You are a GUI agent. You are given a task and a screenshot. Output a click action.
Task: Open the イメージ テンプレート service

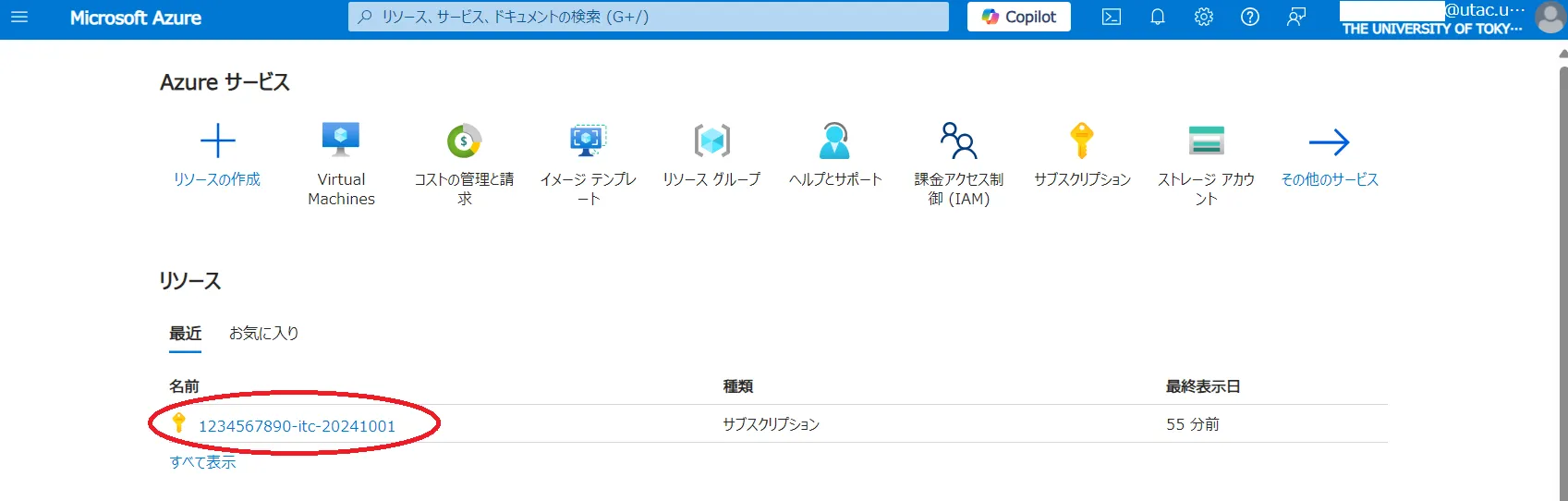click(588, 141)
